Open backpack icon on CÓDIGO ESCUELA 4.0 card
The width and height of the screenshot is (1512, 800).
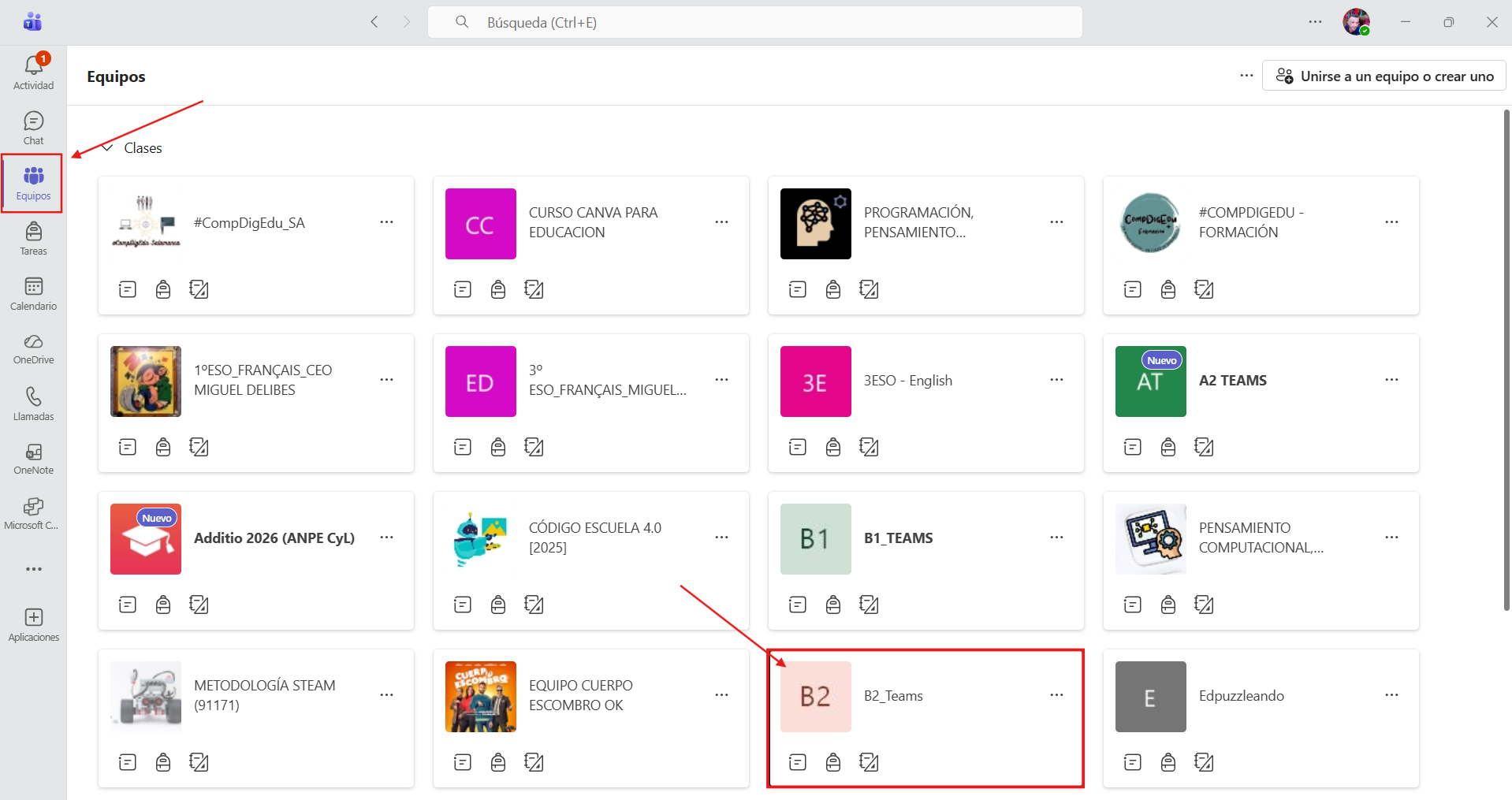point(498,605)
